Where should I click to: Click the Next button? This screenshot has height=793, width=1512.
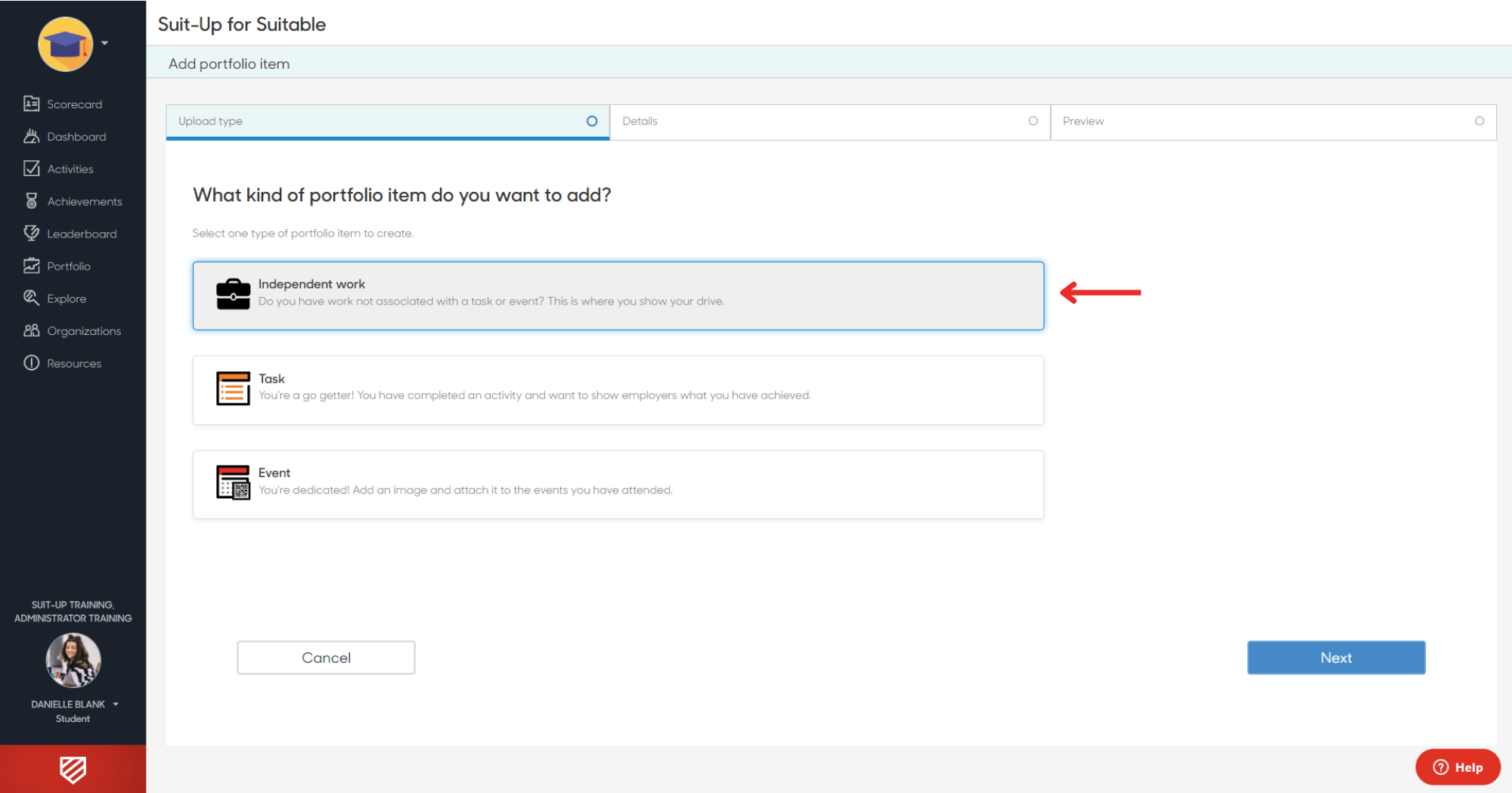(1336, 658)
